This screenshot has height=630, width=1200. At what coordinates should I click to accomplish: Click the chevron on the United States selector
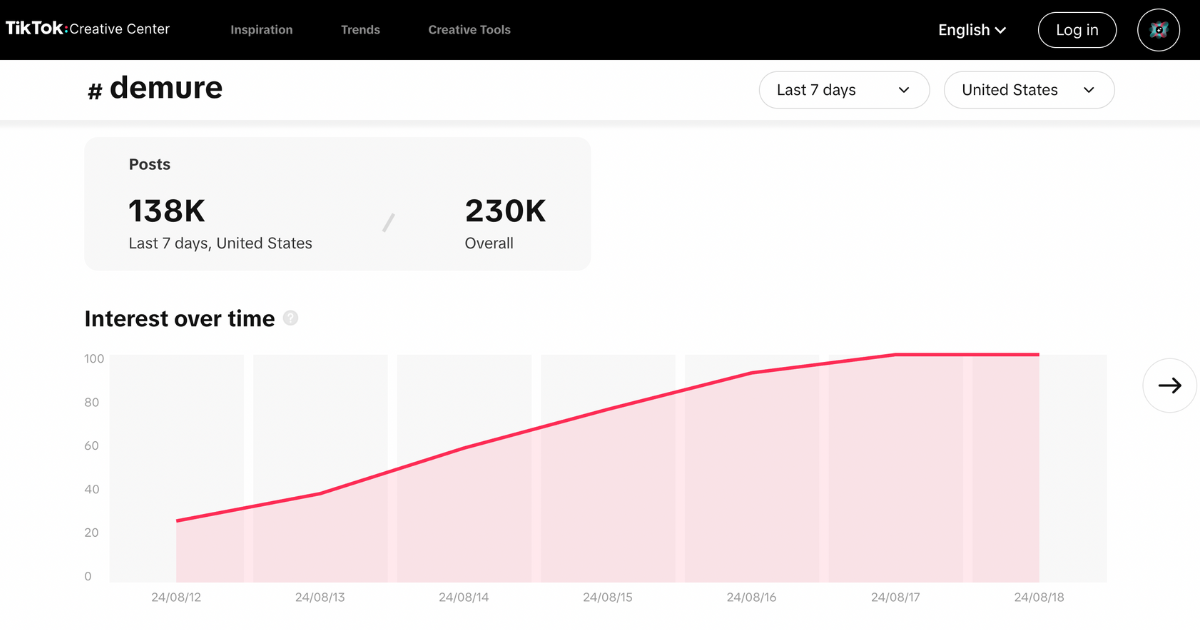click(x=1089, y=89)
